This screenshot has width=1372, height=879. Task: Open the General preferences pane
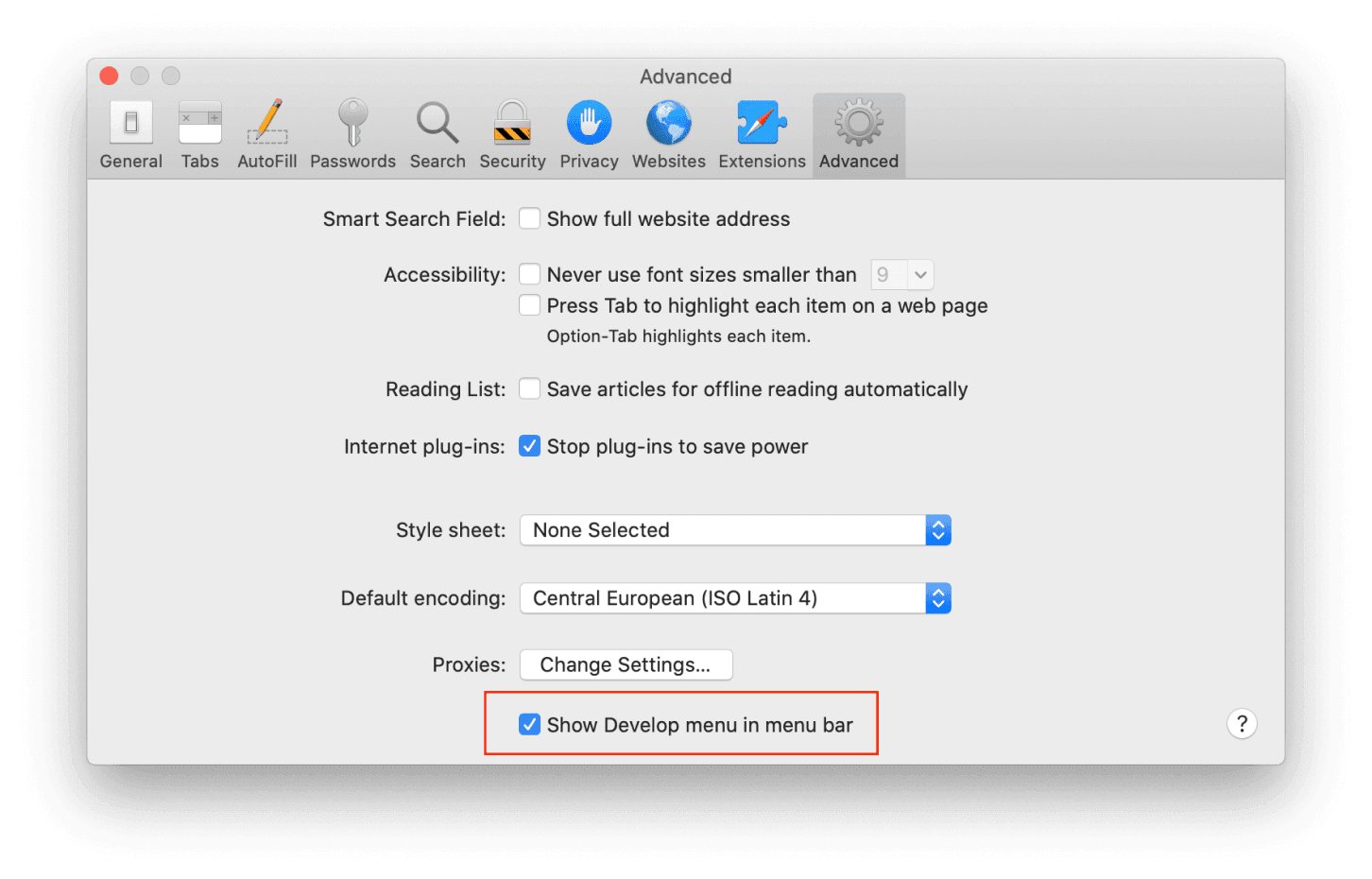pyautogui.click(x=130, y=135)
